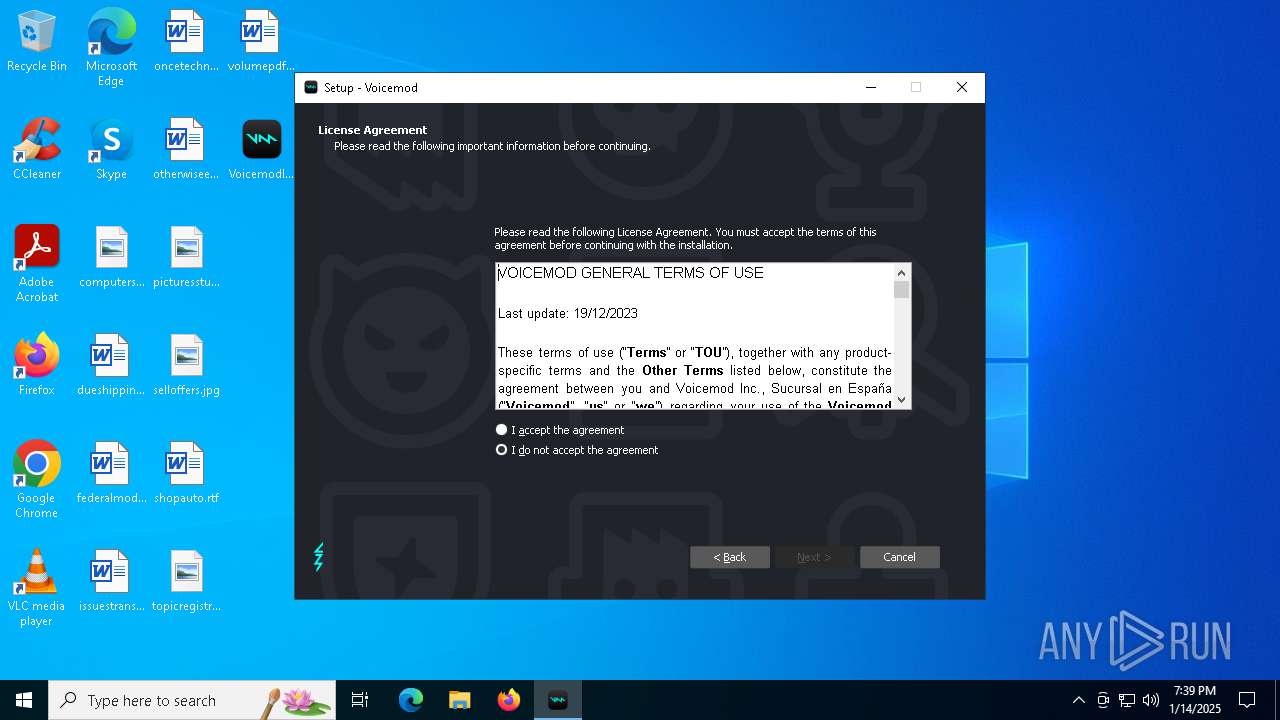Click license scrollbar down arrow

click(x=902, y=400)
